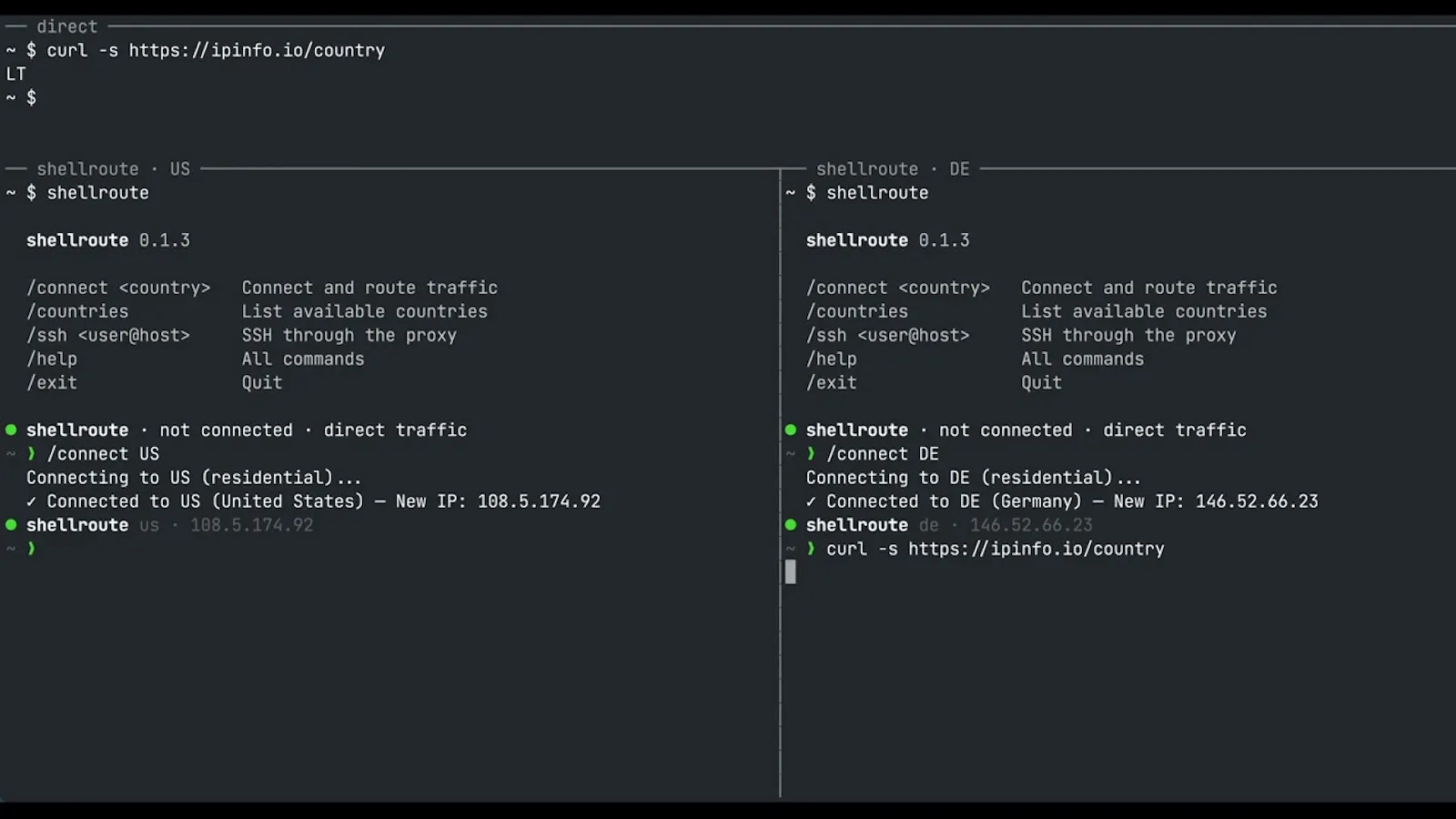
Task: Click 'All commands' description in DE pane
Action: (1083, 359)
